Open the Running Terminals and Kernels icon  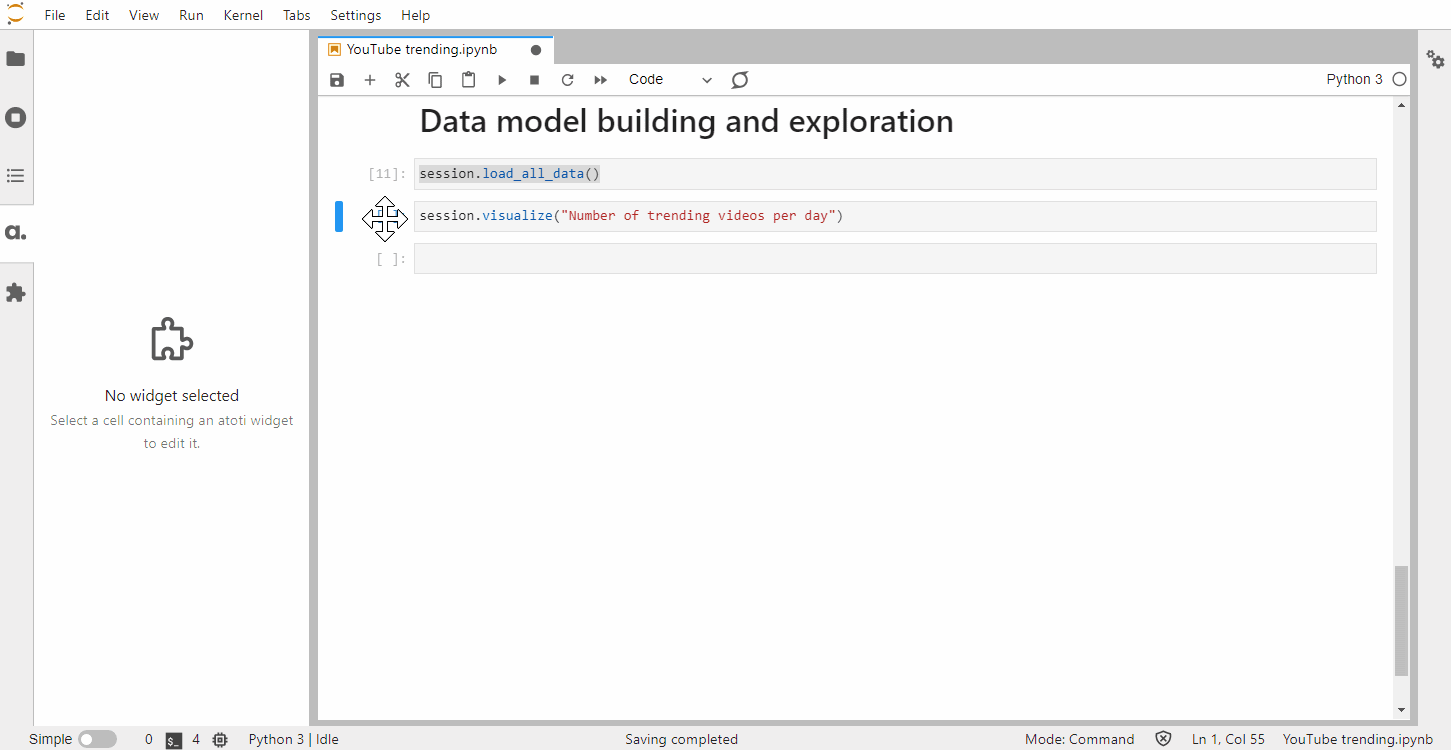[x=16, y=117]
